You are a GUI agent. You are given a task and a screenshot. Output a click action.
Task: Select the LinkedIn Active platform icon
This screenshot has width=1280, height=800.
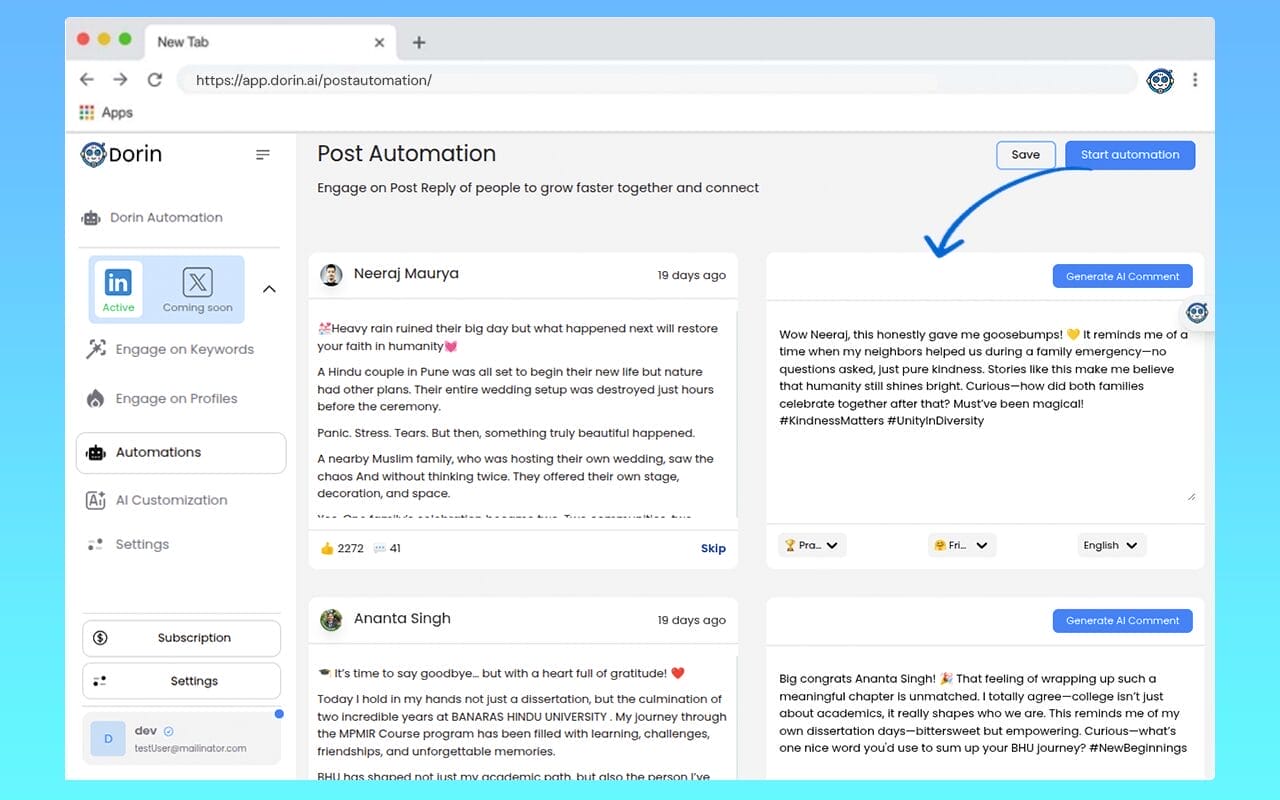point(118,289)
